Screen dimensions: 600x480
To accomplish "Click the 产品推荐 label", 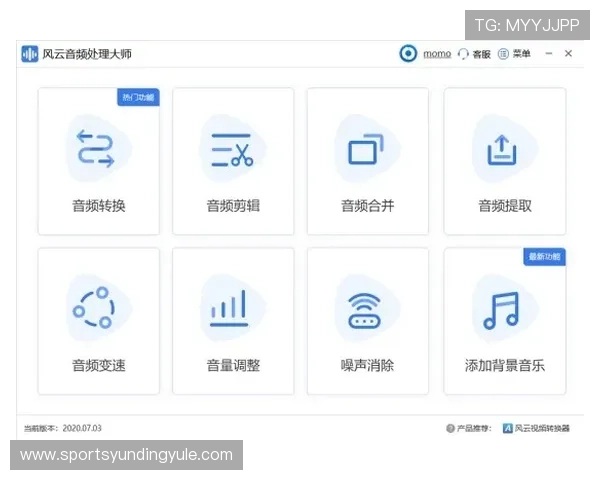I will point(474,428).
